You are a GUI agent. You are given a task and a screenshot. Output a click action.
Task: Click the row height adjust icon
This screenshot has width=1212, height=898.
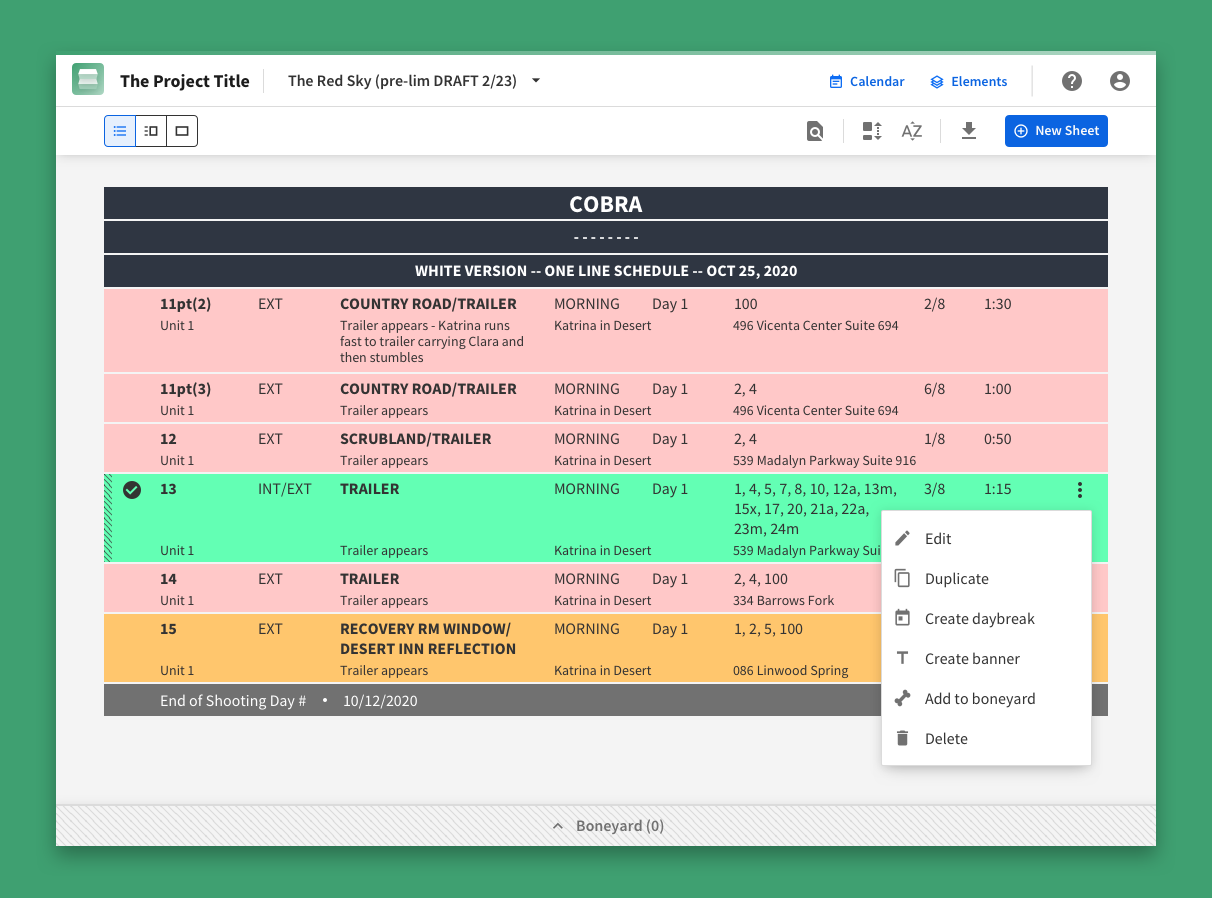click(x=872, y=131)
